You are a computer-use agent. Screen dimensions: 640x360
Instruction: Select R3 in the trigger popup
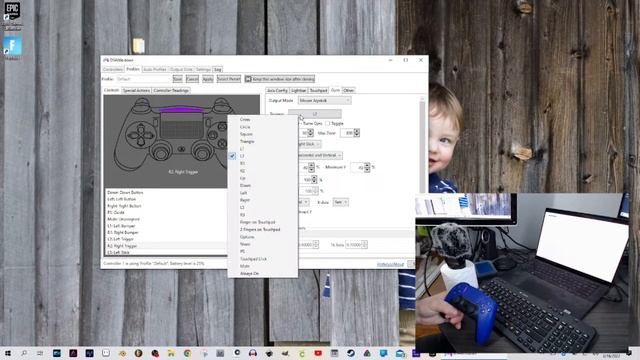[x=262, y=215]
